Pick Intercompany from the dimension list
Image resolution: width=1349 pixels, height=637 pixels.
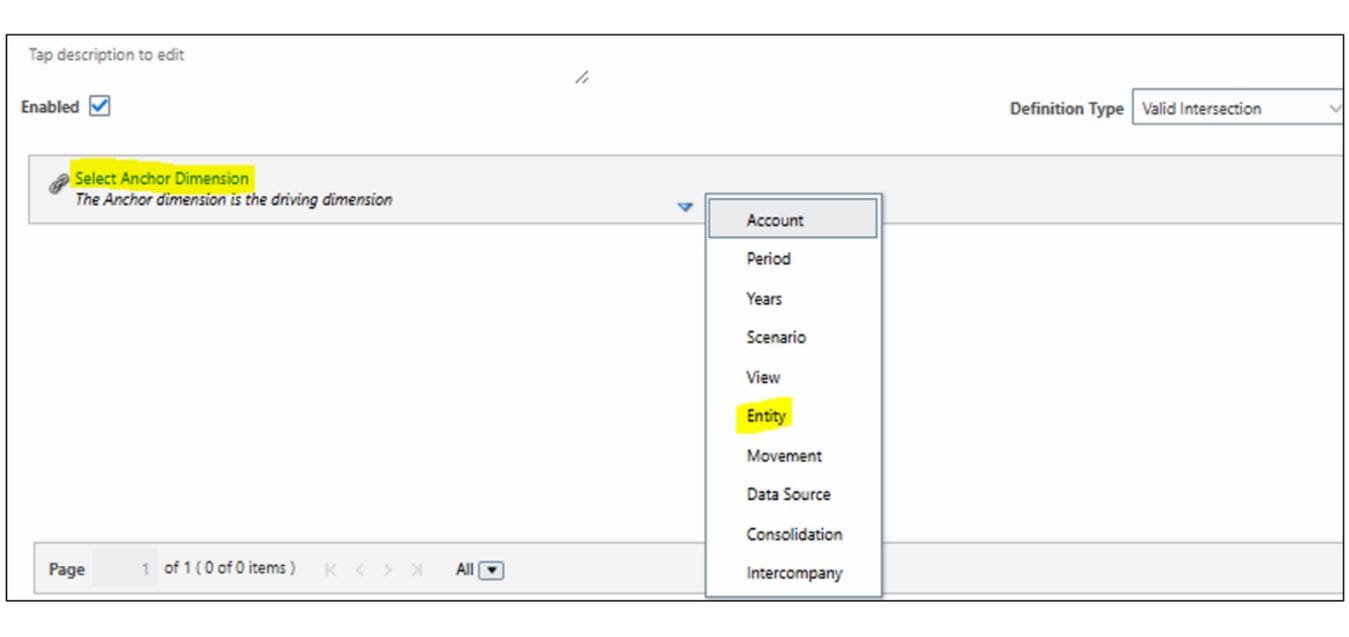click(793, 574)
